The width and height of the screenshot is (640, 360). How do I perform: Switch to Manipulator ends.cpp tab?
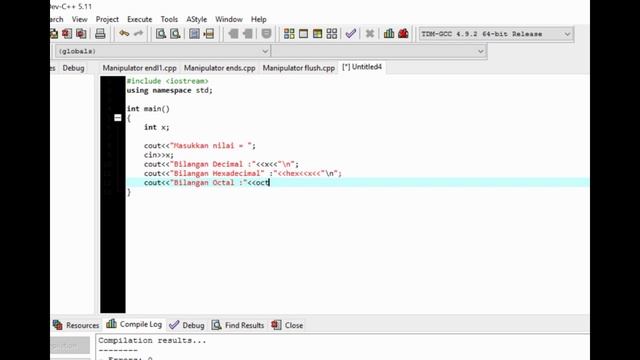(x=220, y=68)
